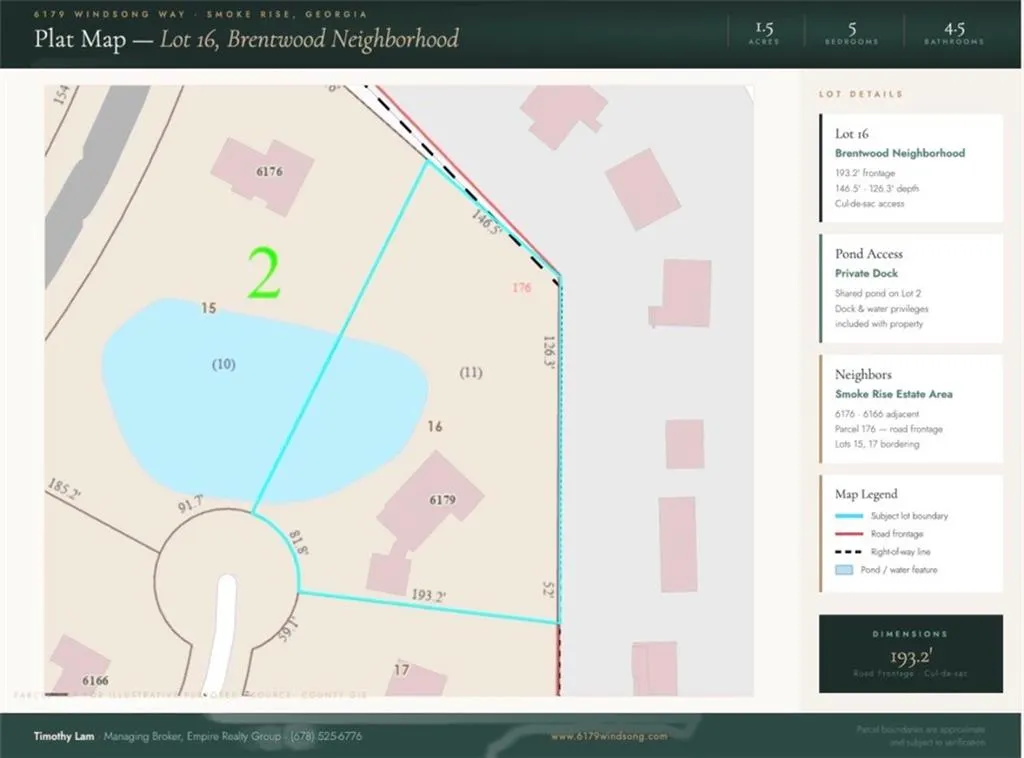The width and height of the screenshot is (1024, 758).
Task: Click the blue Pond / water feature swatch
Action: tap(844, 570)
